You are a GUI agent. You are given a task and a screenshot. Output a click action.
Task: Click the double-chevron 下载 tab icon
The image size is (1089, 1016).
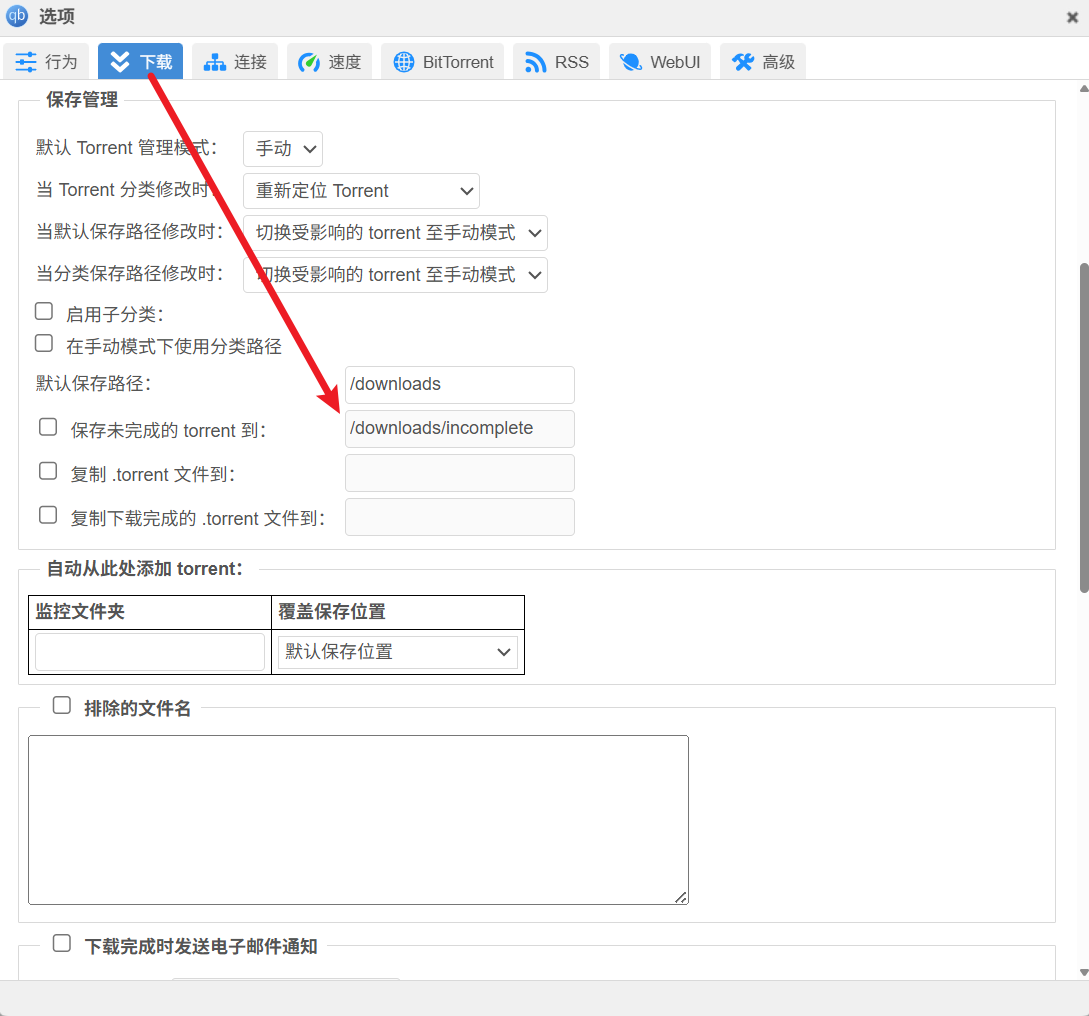pos(120,62)
